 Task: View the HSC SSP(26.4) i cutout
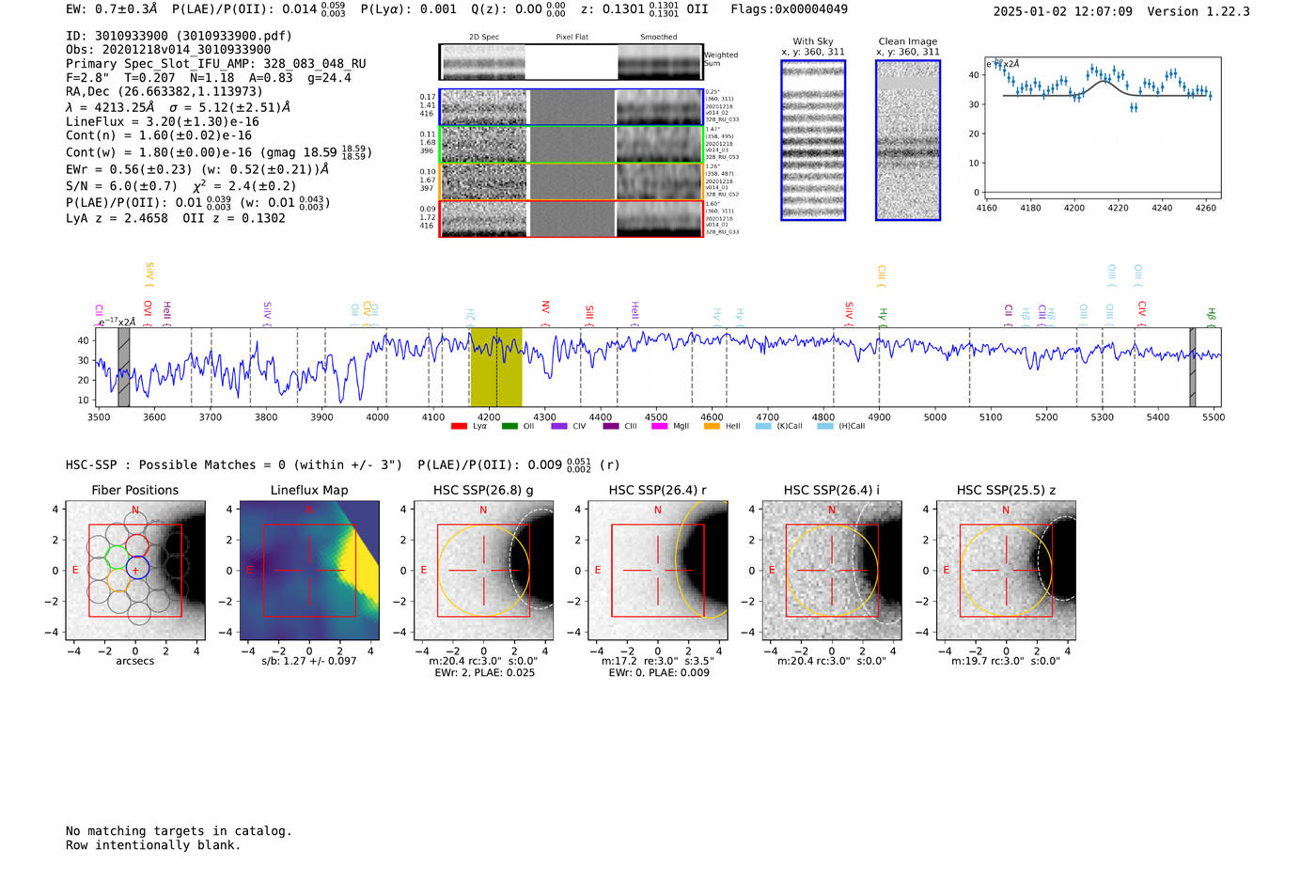[x=832, y=571]
